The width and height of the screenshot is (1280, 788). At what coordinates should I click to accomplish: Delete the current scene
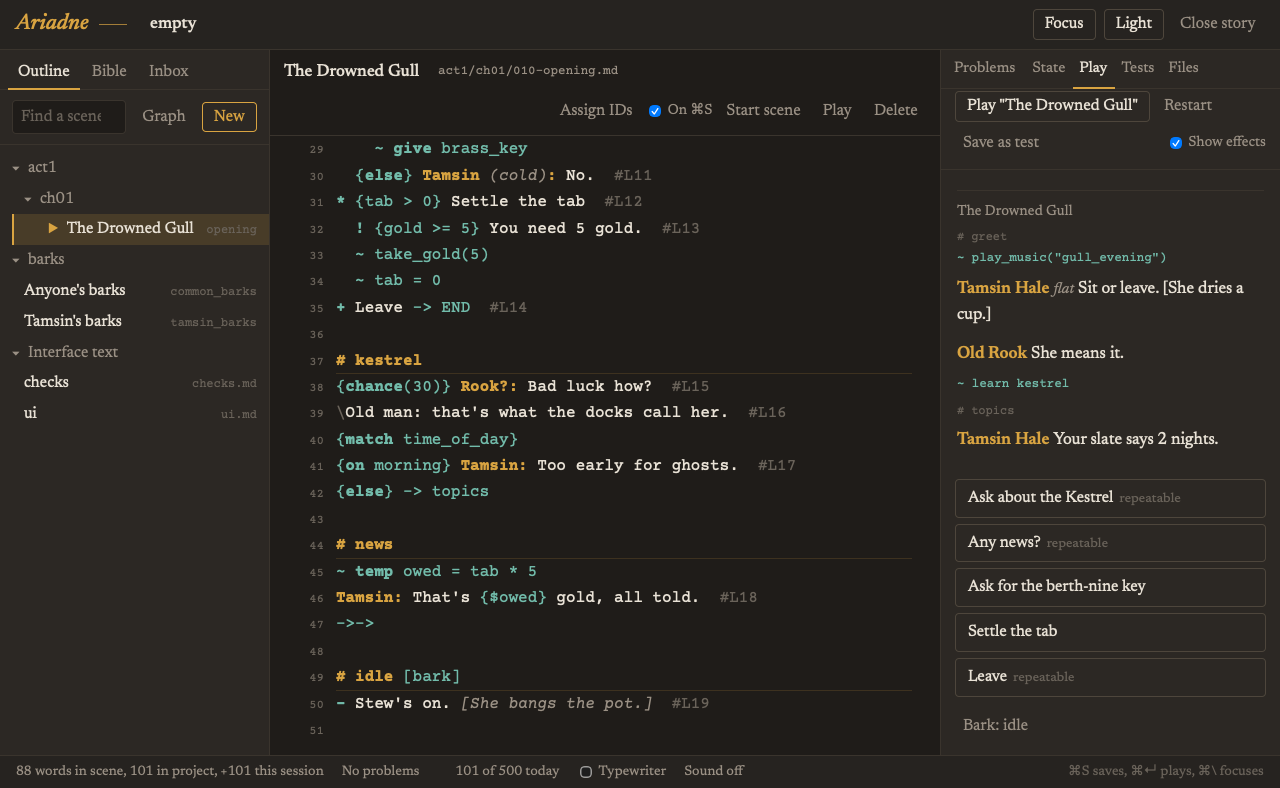tap(896, 110)
